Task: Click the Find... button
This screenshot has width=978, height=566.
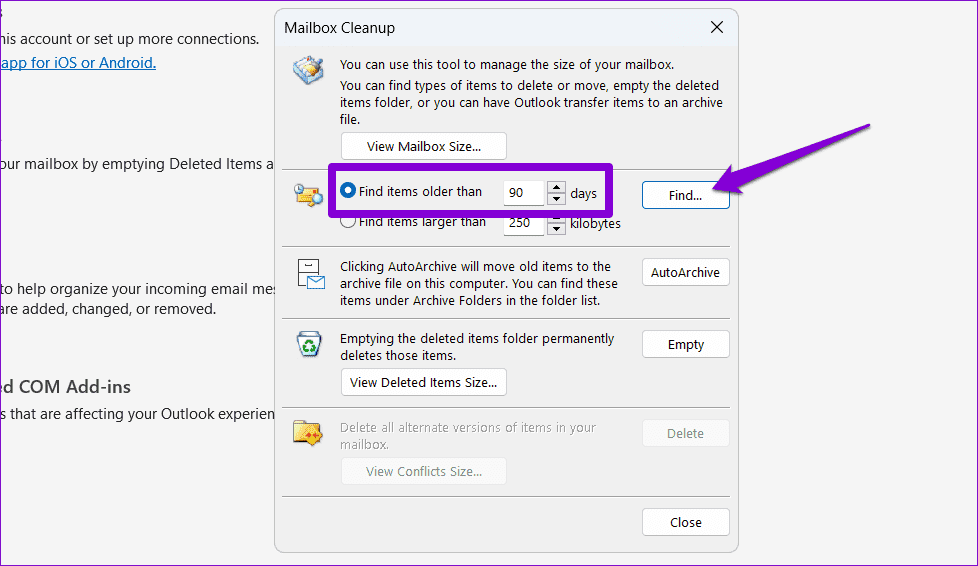Action: pyautogui.click(x=685, y=195)
